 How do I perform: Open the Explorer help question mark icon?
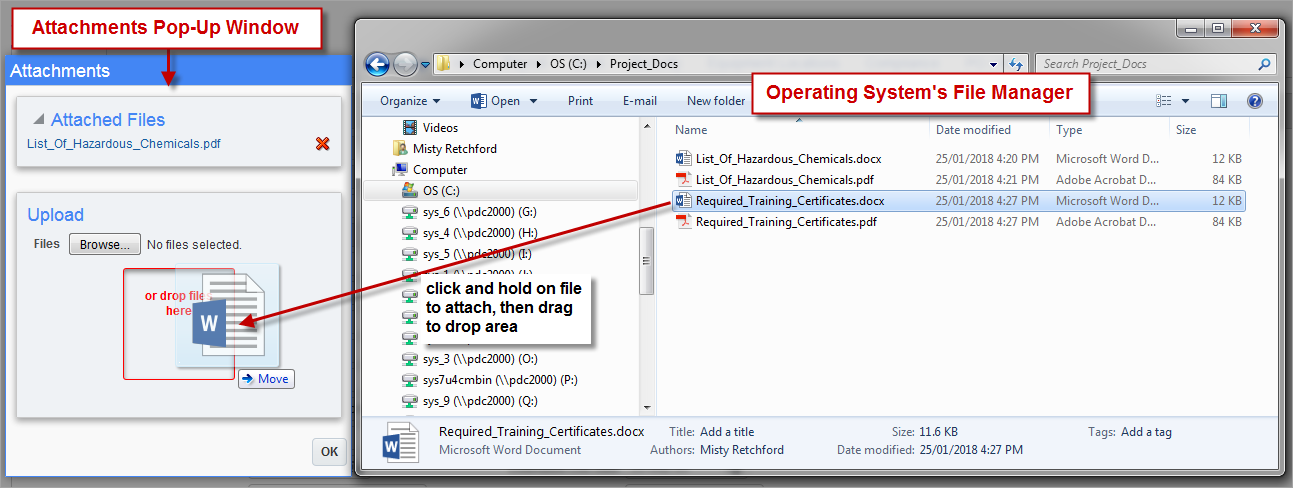[1254, 101]
